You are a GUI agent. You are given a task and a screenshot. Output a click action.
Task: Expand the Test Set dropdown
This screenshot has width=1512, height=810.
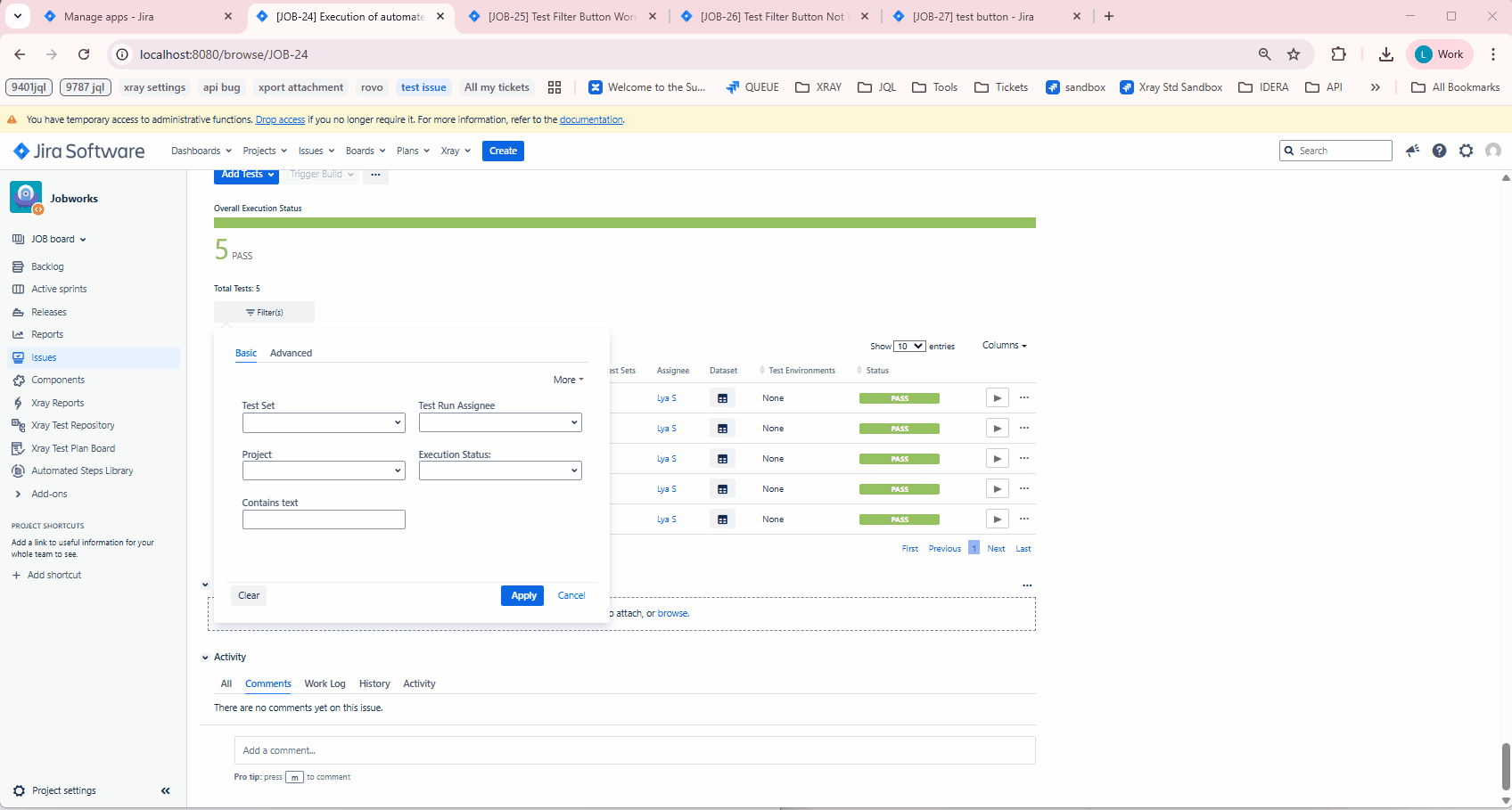pos(323,422)
